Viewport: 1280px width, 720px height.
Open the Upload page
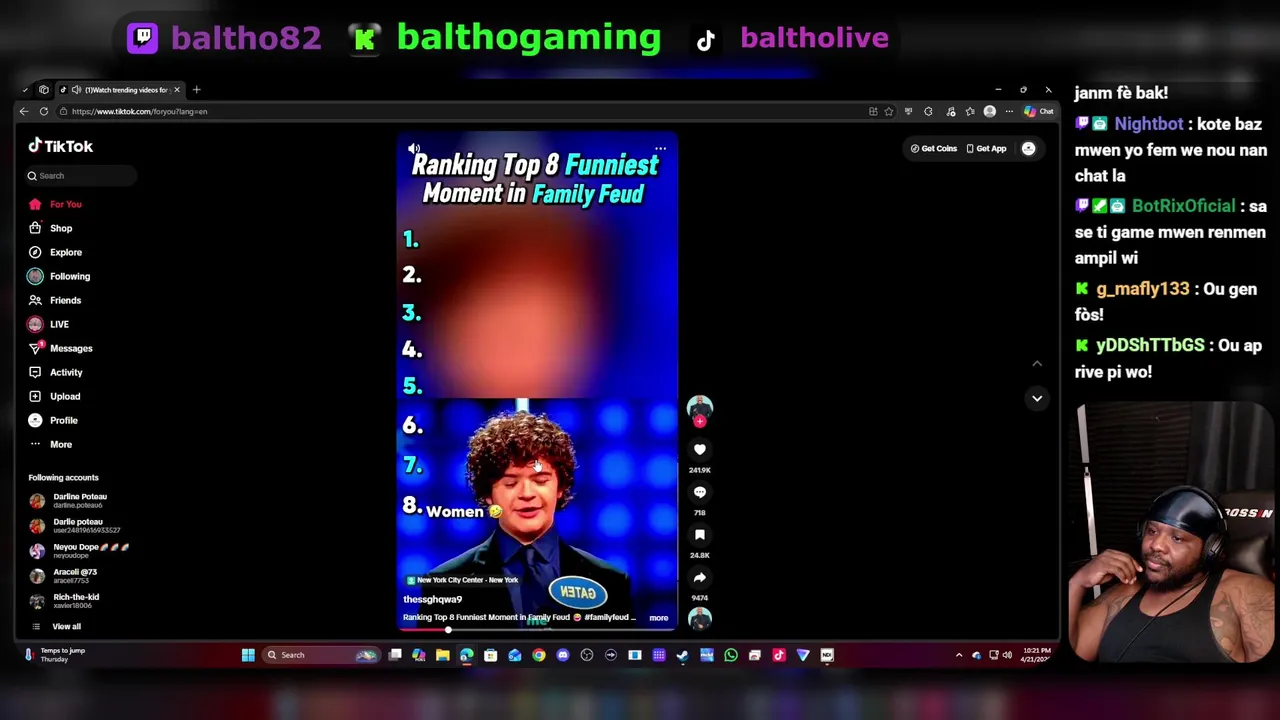click(x=55, y=396)
